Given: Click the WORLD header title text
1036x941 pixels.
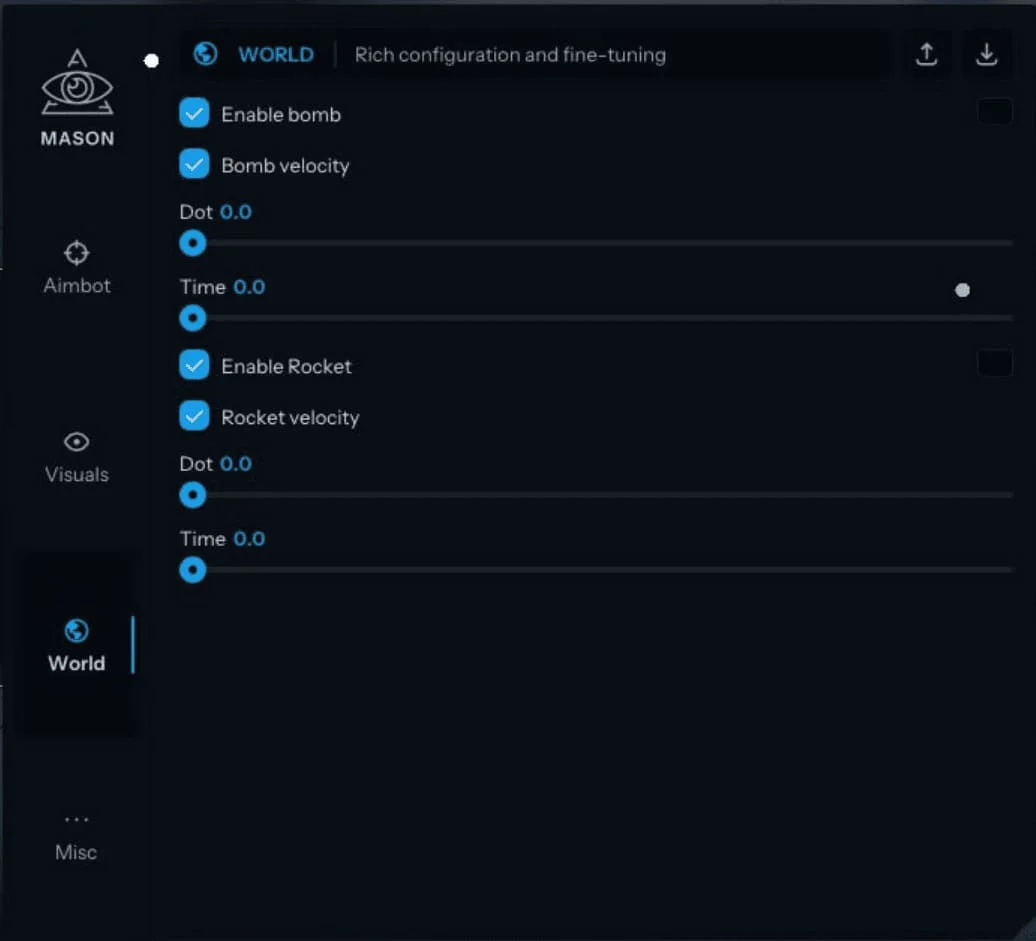Looking at the screenshot, I should coord(276,55).
